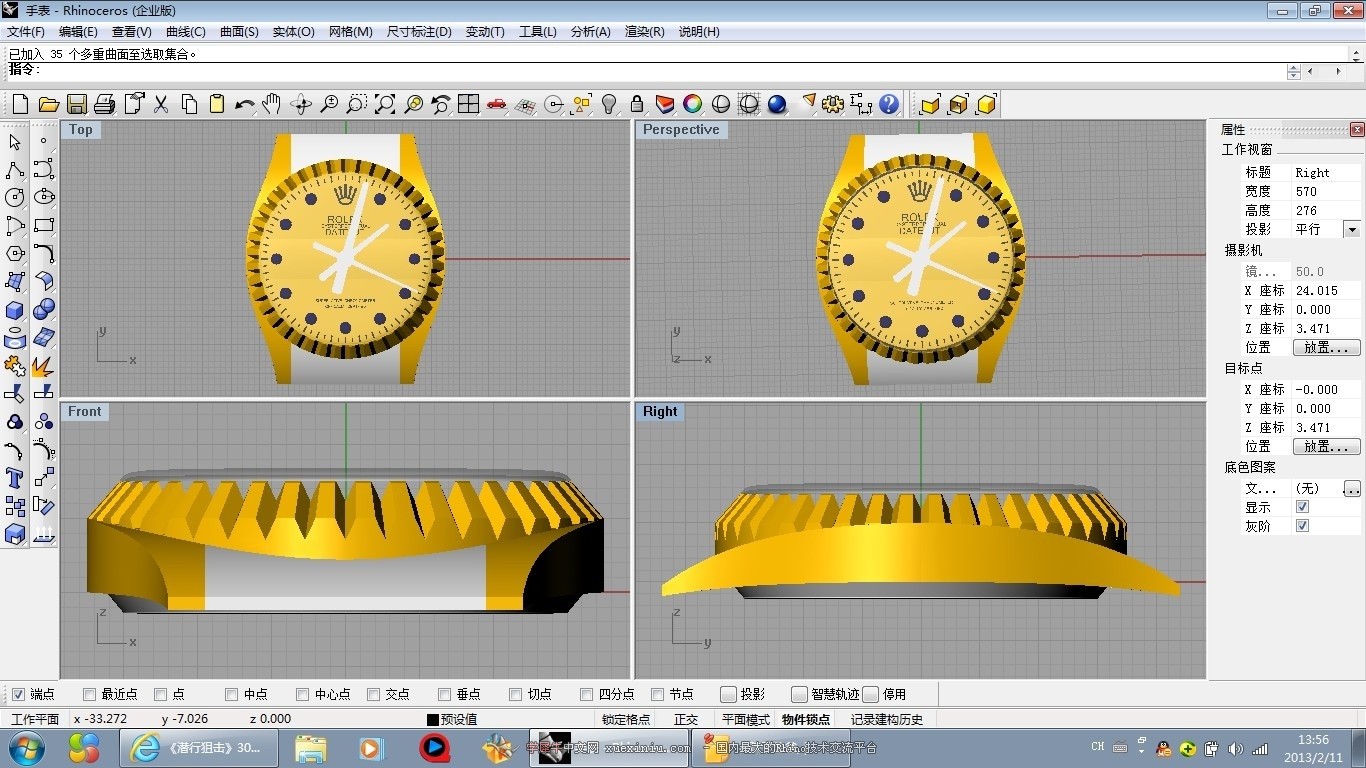The width and height of the screenshot is (1366, 768).
Task: Select the Rectangle tool in sidebar
Action: coord(43,225)
